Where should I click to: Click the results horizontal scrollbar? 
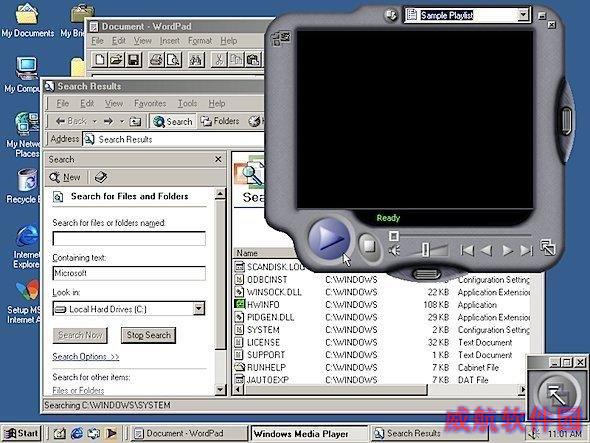(x=335, y=390)
